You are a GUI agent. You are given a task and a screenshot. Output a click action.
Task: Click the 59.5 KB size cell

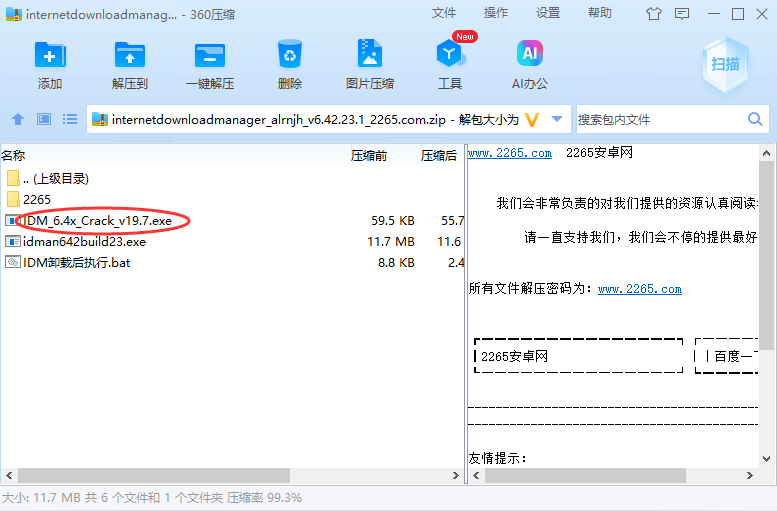click(392, 221)
